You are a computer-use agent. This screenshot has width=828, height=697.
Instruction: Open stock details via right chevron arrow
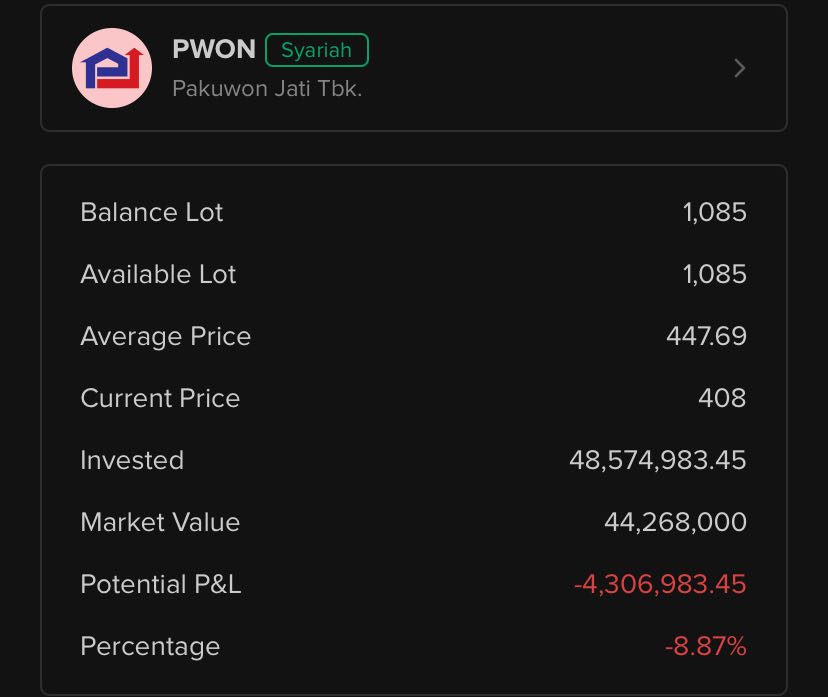(x=740, y=68)
